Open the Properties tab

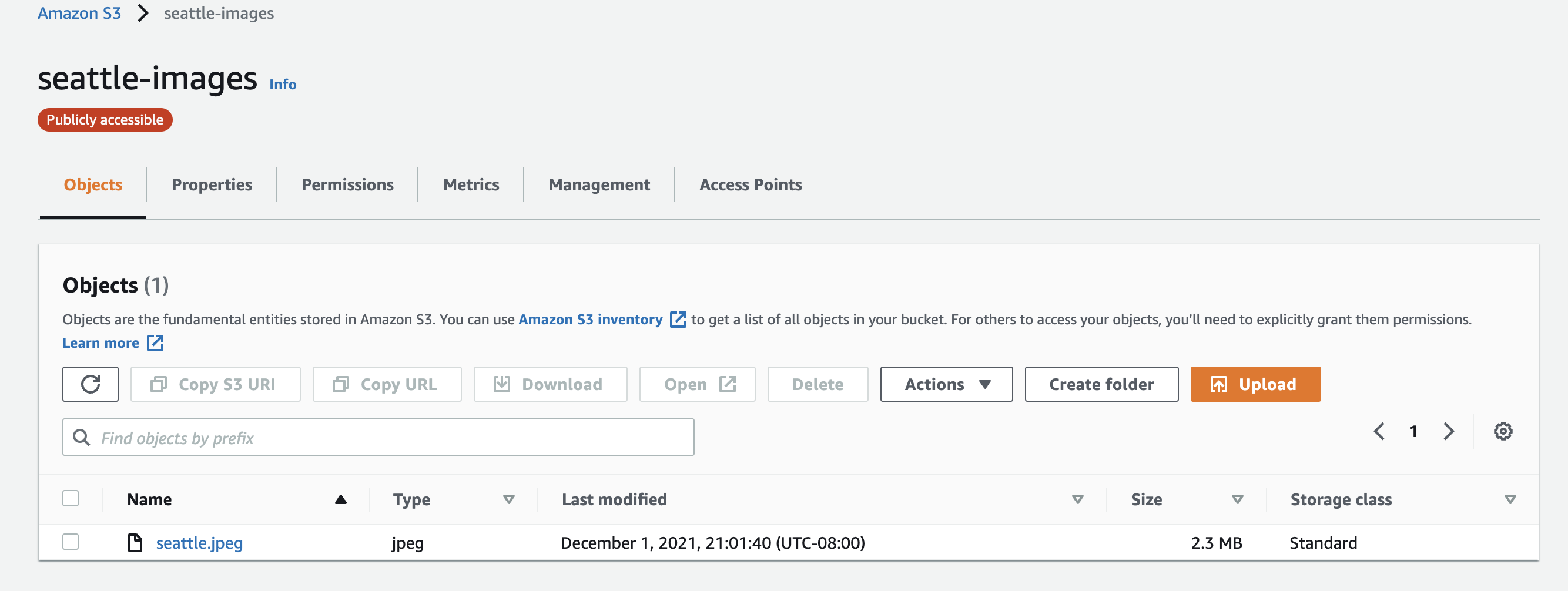[x=211, y=184]
